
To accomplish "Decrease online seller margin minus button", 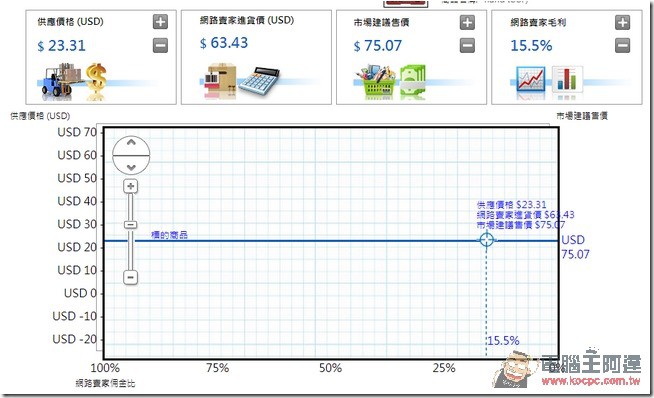I will click(x=622, y=45).
